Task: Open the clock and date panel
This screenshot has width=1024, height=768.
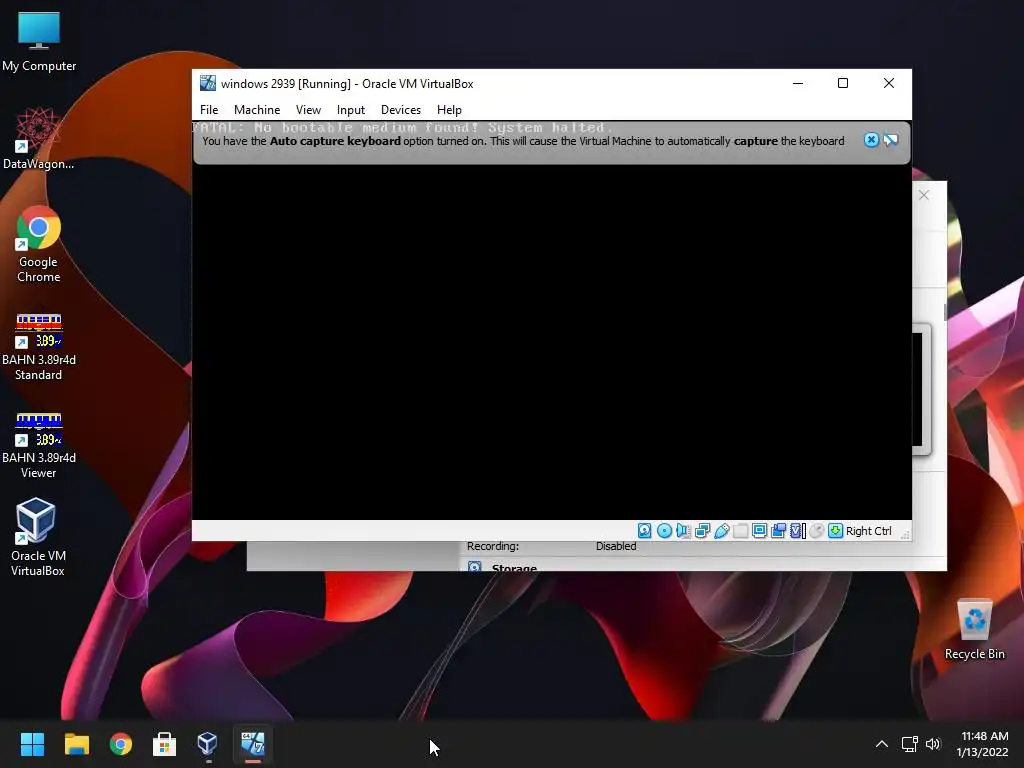Action: point(983,744)
